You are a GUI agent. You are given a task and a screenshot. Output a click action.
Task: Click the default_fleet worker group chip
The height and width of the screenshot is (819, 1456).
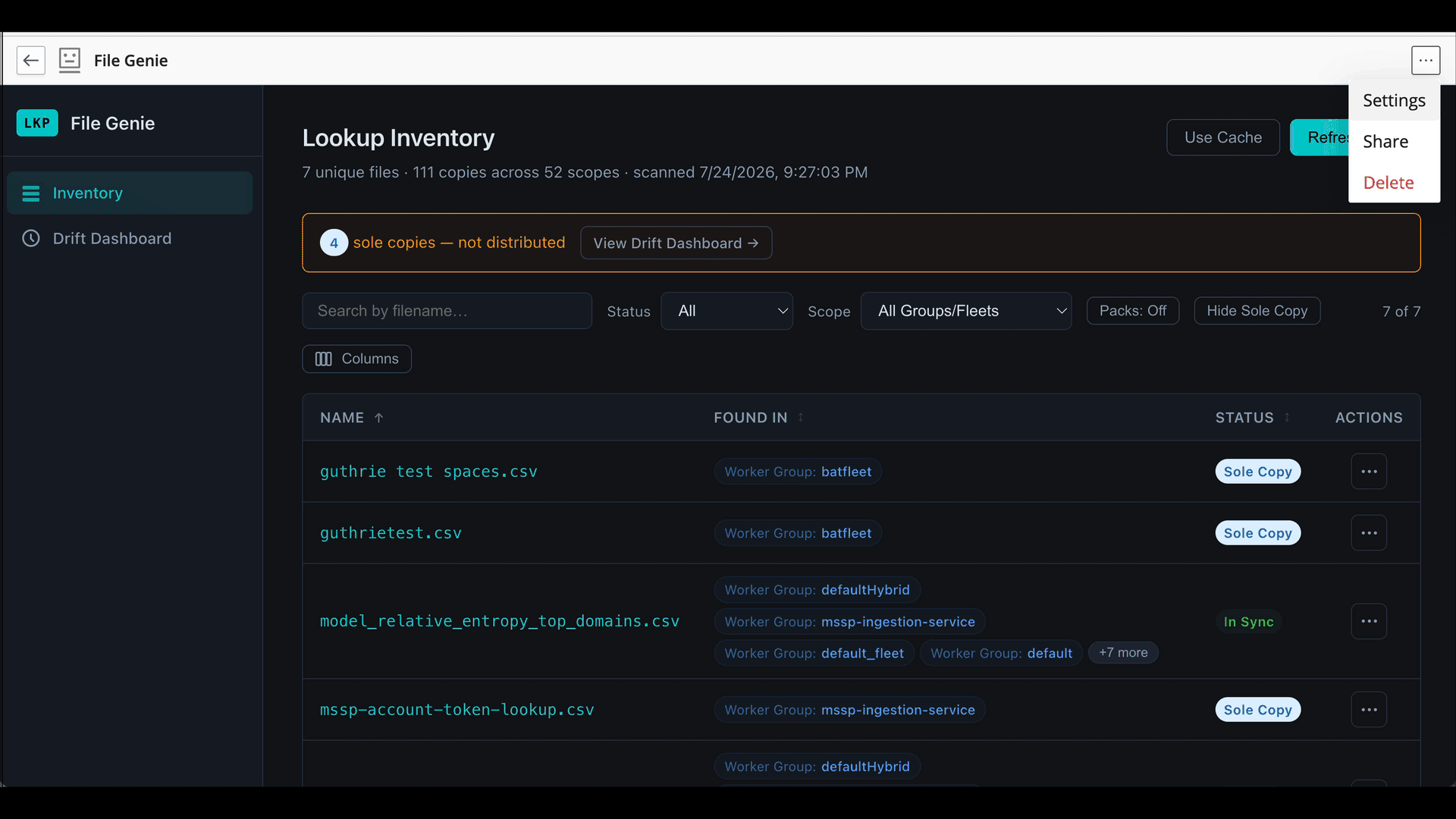[814, 654]
